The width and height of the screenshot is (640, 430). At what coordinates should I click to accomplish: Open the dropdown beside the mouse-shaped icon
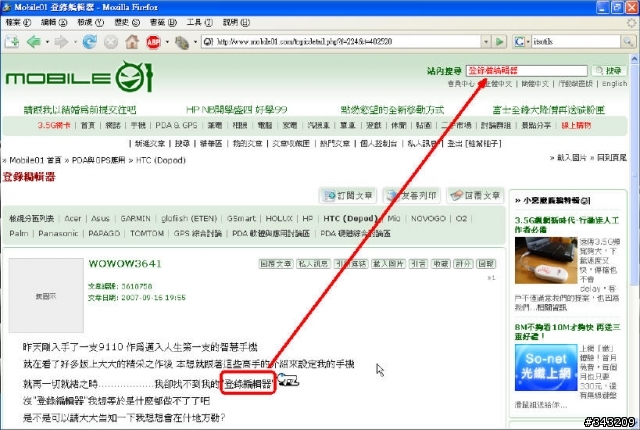(196, 42)
